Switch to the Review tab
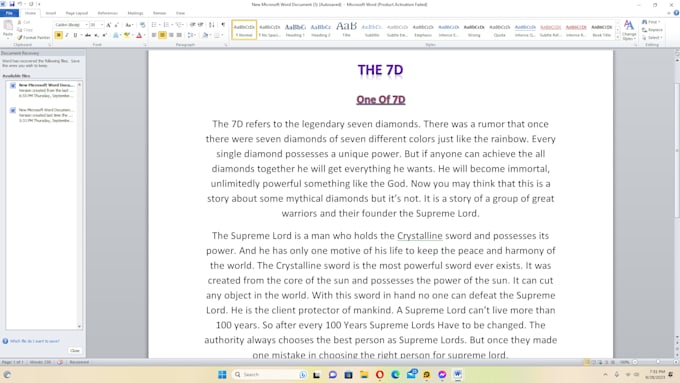Screen dimensions: 680x383 pos(160,13)
